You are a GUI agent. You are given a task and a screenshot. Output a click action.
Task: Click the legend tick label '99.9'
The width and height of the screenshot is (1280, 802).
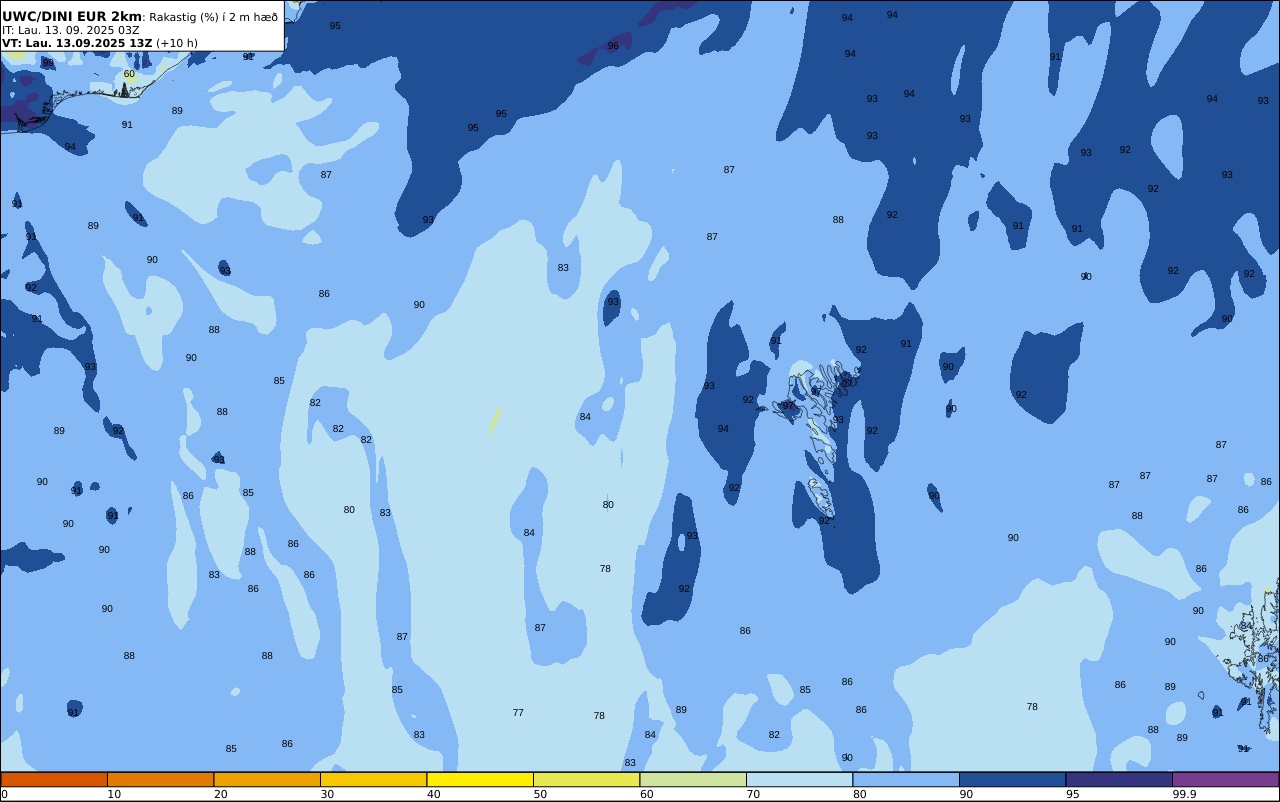click(1185, 794)
